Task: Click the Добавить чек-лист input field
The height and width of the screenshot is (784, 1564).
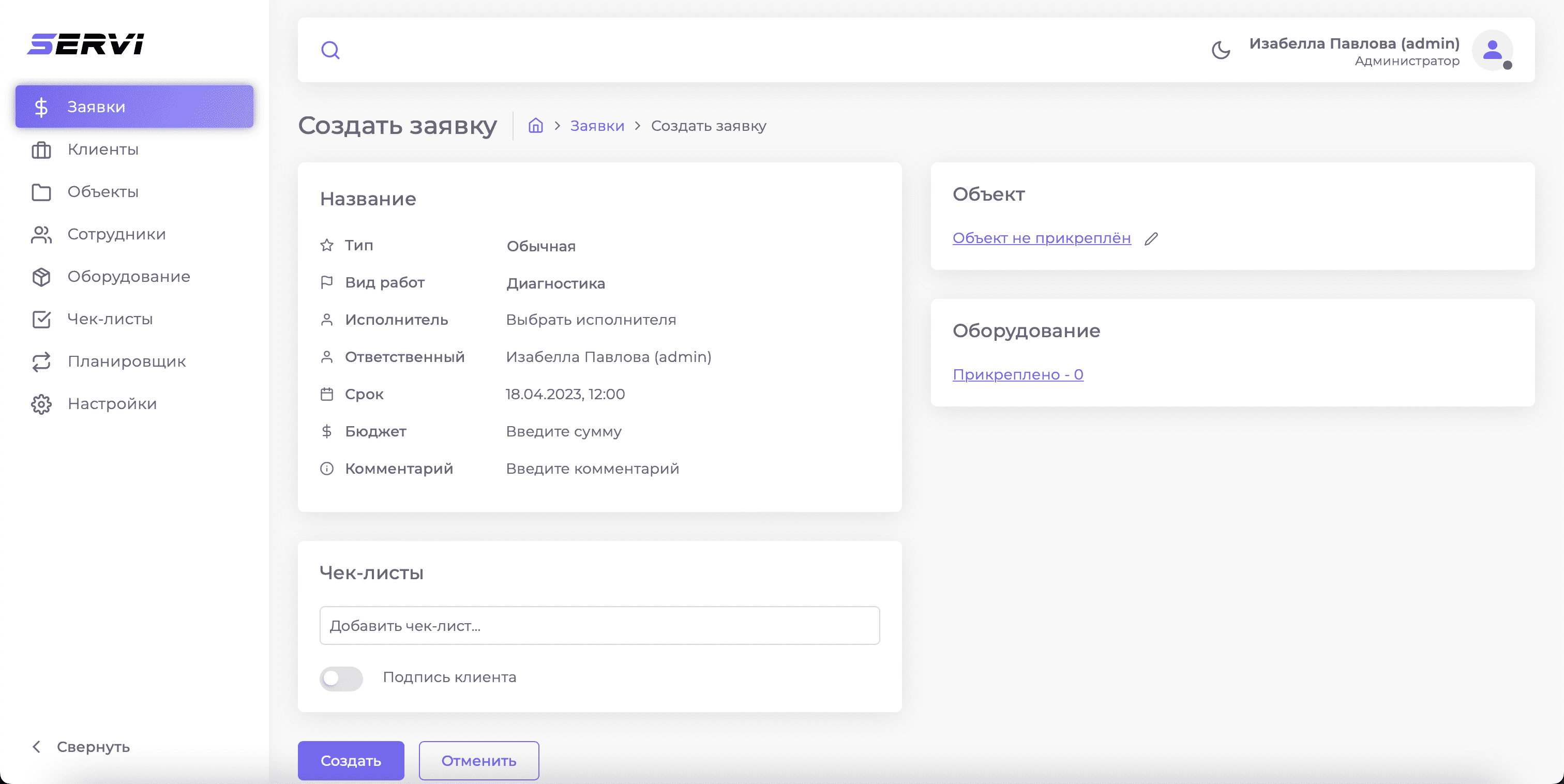Action: (x=598, y=626)
